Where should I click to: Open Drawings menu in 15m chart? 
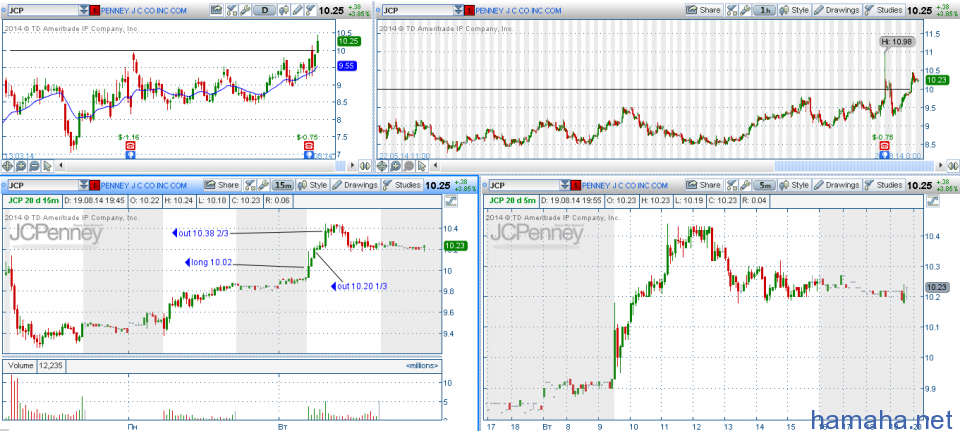click(356, 185)
